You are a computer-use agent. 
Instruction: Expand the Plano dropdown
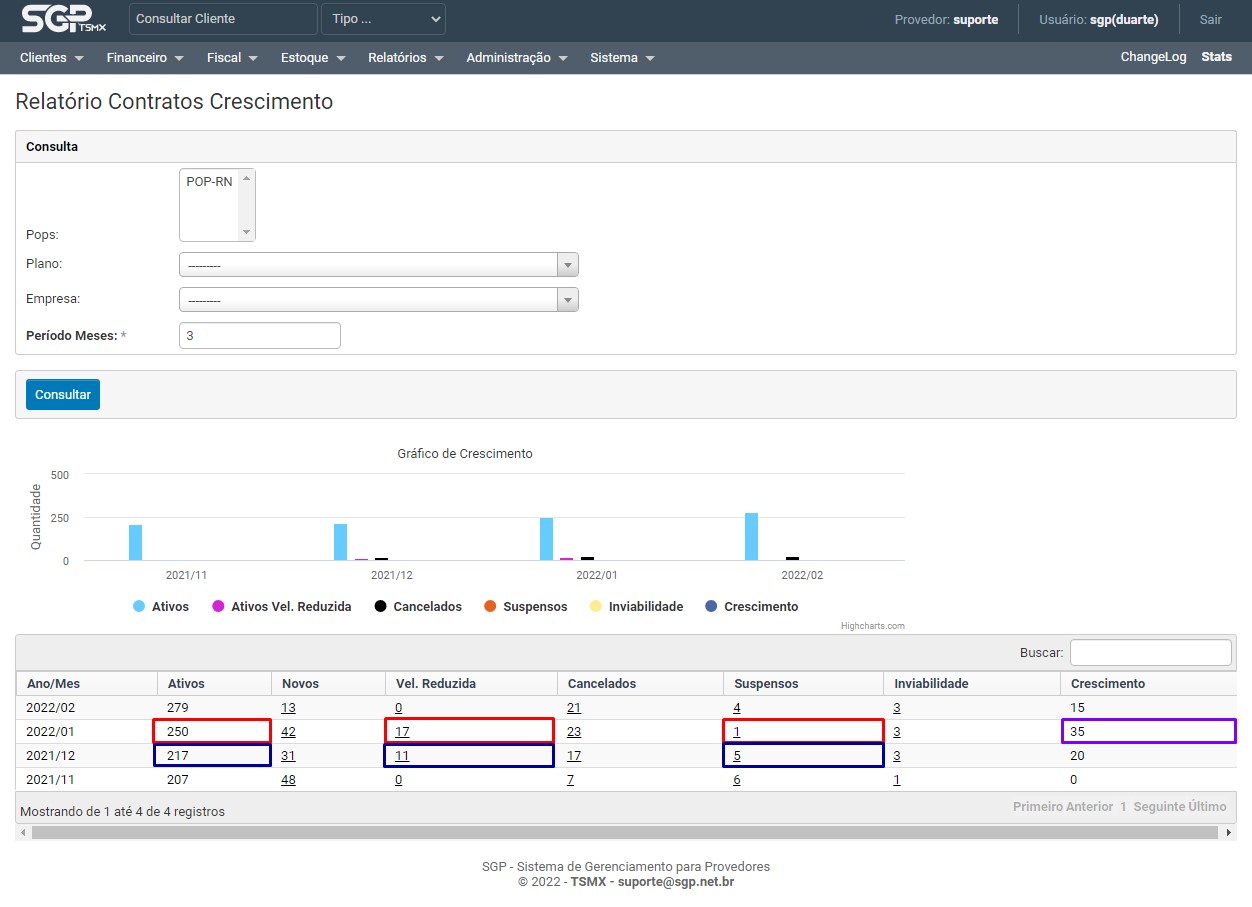pos(378,265)
